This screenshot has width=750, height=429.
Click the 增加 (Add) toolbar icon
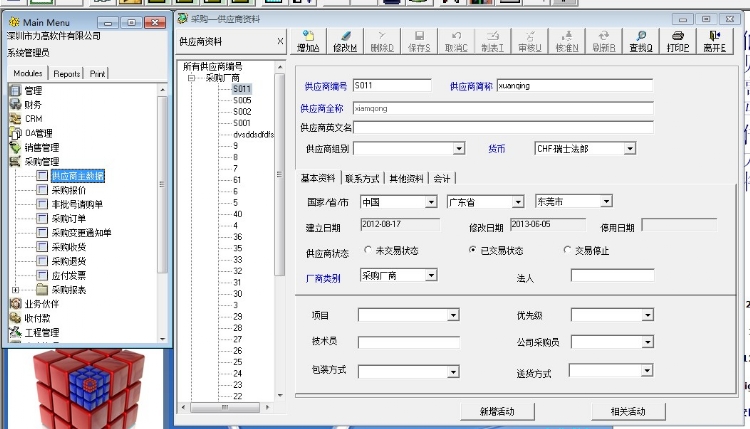pos(309,41)
